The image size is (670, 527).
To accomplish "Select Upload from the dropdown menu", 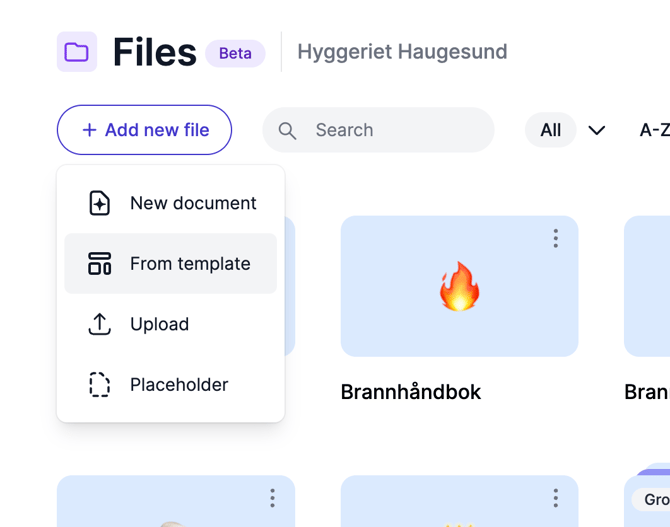I will tap(171, 324).
